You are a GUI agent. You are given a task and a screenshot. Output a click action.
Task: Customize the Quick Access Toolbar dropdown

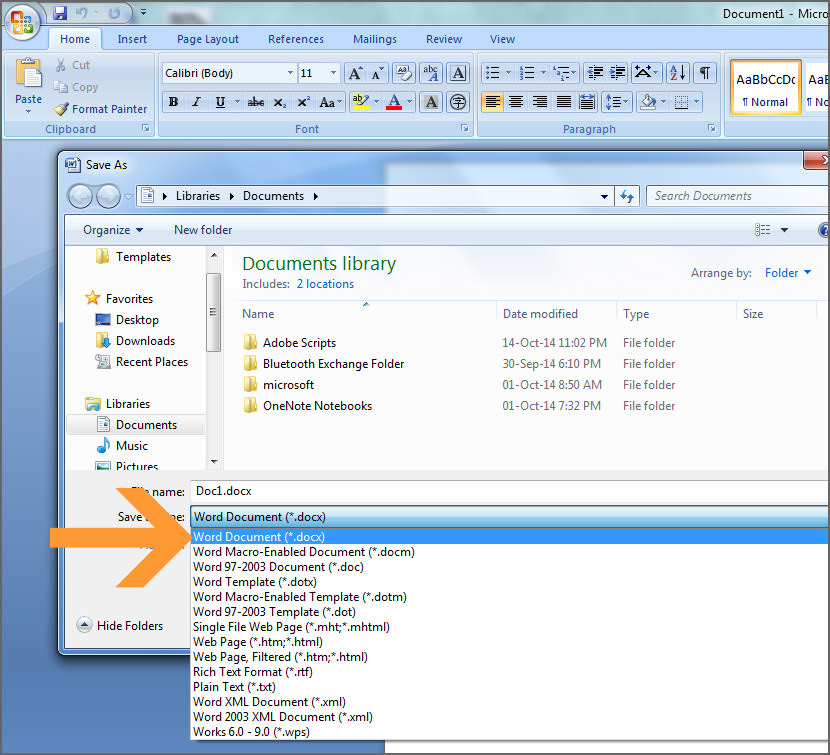143,12
